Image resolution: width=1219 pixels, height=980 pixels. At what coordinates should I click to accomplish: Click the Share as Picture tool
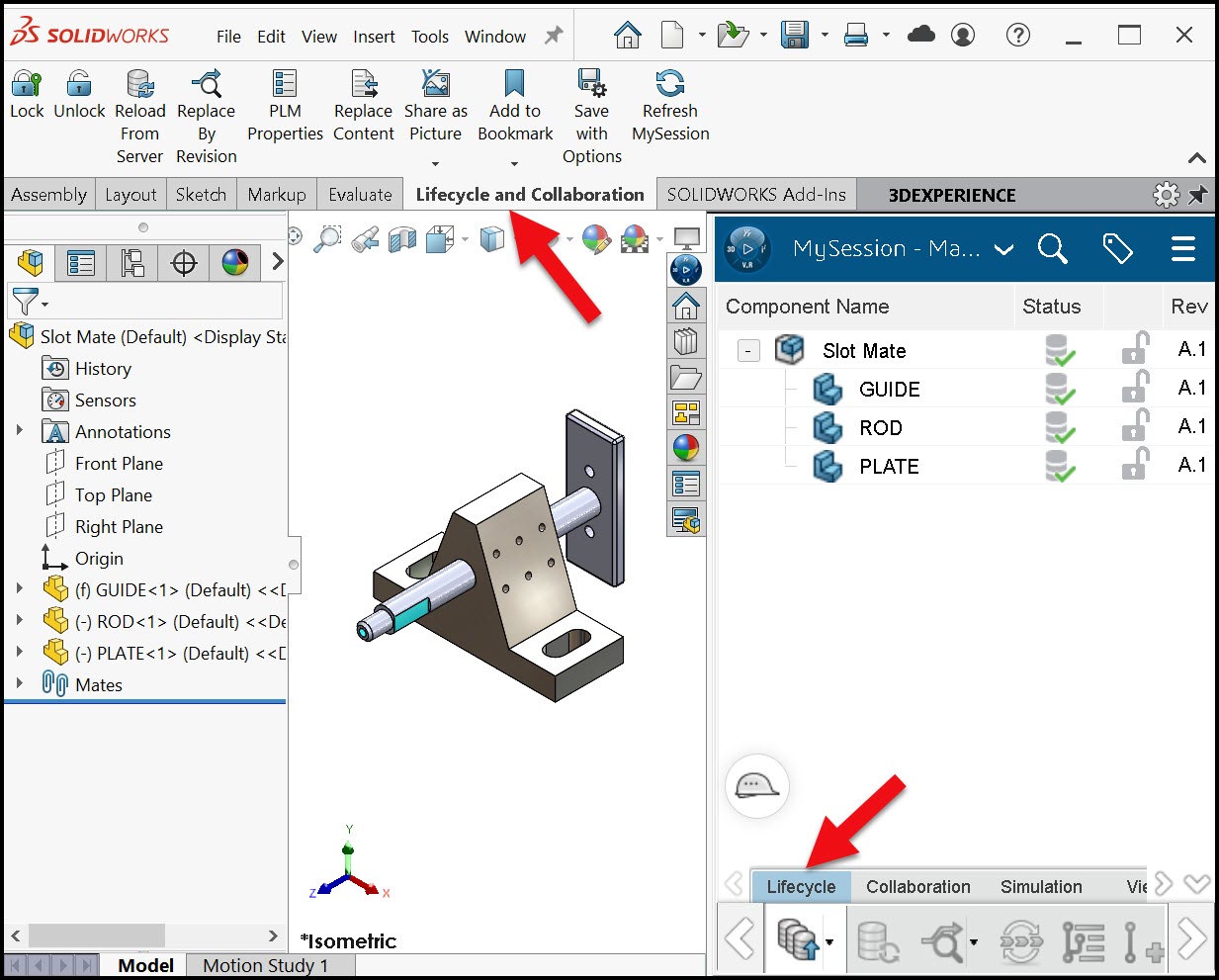[x=435, y=85]
